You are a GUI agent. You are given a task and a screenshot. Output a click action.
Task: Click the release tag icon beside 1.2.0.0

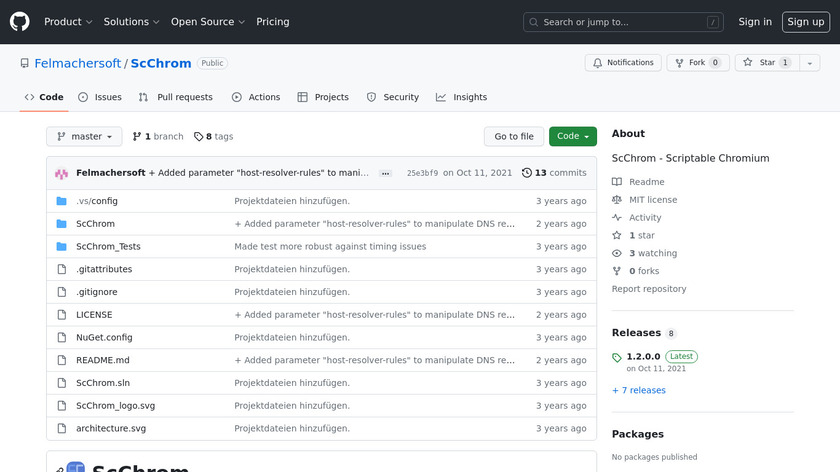pos(617,357)
